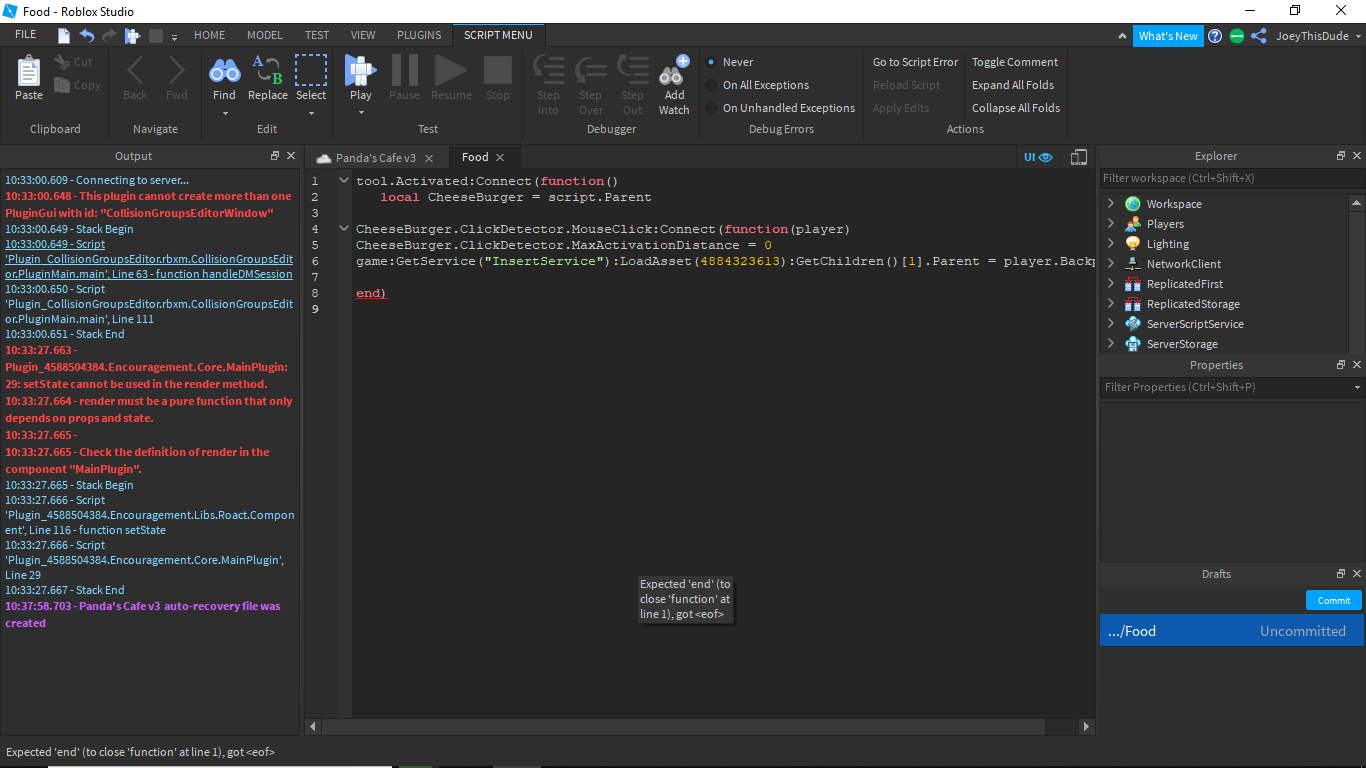Click the Expand All Folds button
The height and width of the screenshot is (768, 1366).
(1013, 84)
